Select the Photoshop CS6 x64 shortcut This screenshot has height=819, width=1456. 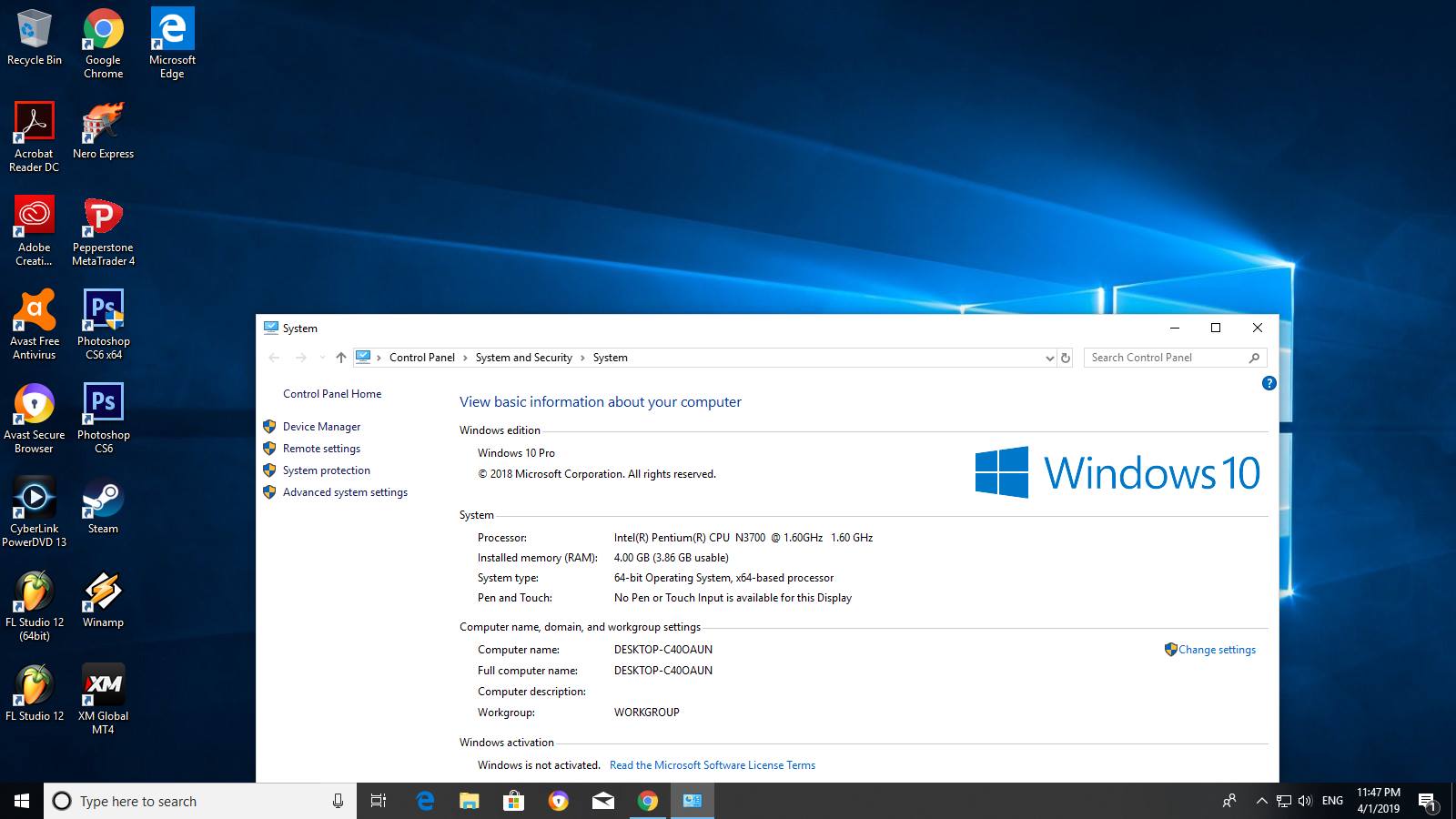pos(103,325)
